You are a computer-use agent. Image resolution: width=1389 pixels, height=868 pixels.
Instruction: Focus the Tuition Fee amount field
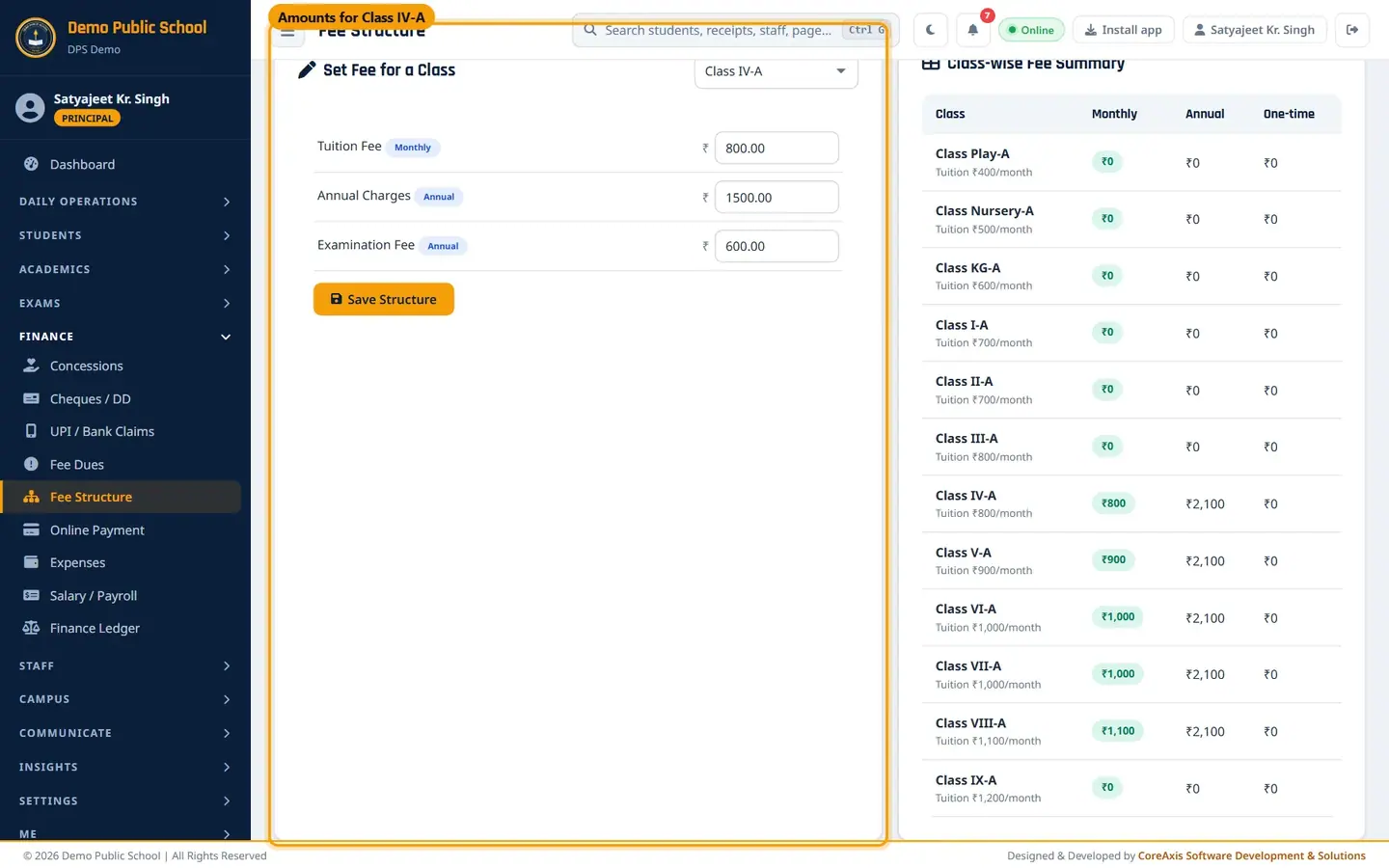click(x=776, y=148)
